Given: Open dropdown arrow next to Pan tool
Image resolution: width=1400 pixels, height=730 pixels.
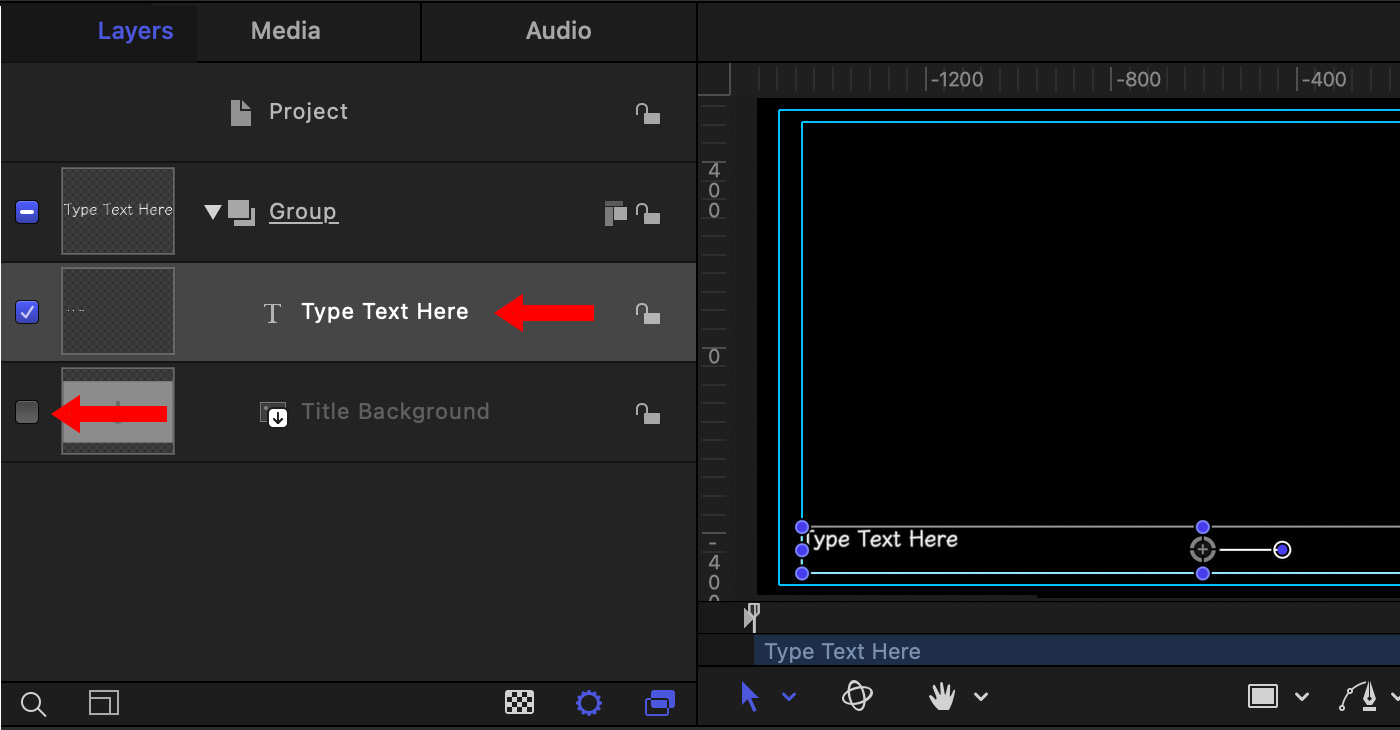Looking at the screenshot, I should tap(981, 697).
